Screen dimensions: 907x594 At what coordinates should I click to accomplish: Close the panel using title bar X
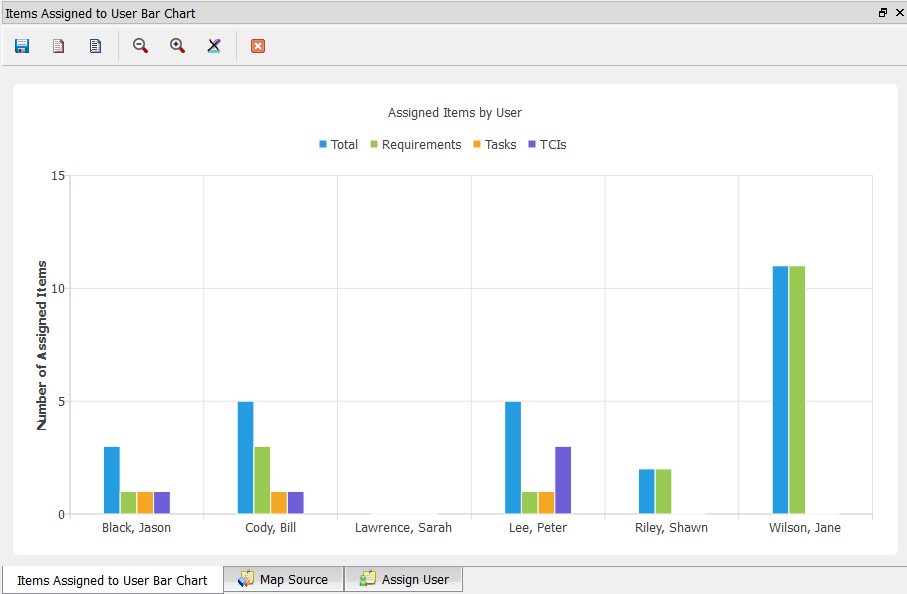(x=896, y=13)
